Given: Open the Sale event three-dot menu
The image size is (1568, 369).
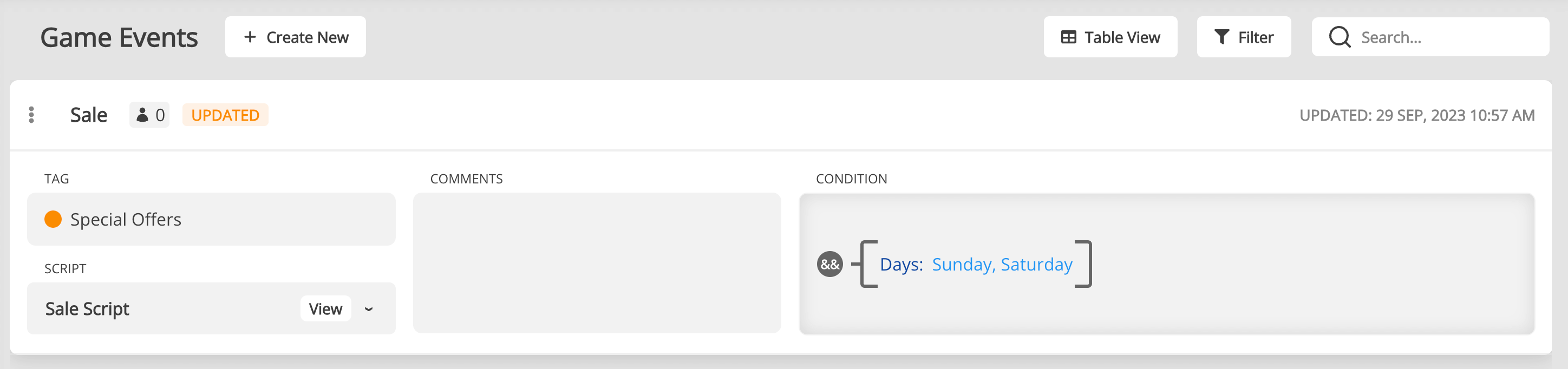Looking at the screenshot, I should coord(31,115).
